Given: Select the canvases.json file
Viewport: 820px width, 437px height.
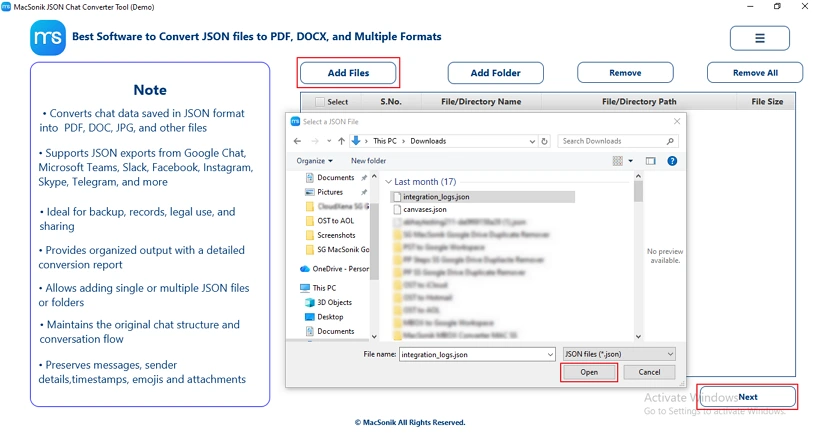Looking at the screenshot, I should [425, 210].
